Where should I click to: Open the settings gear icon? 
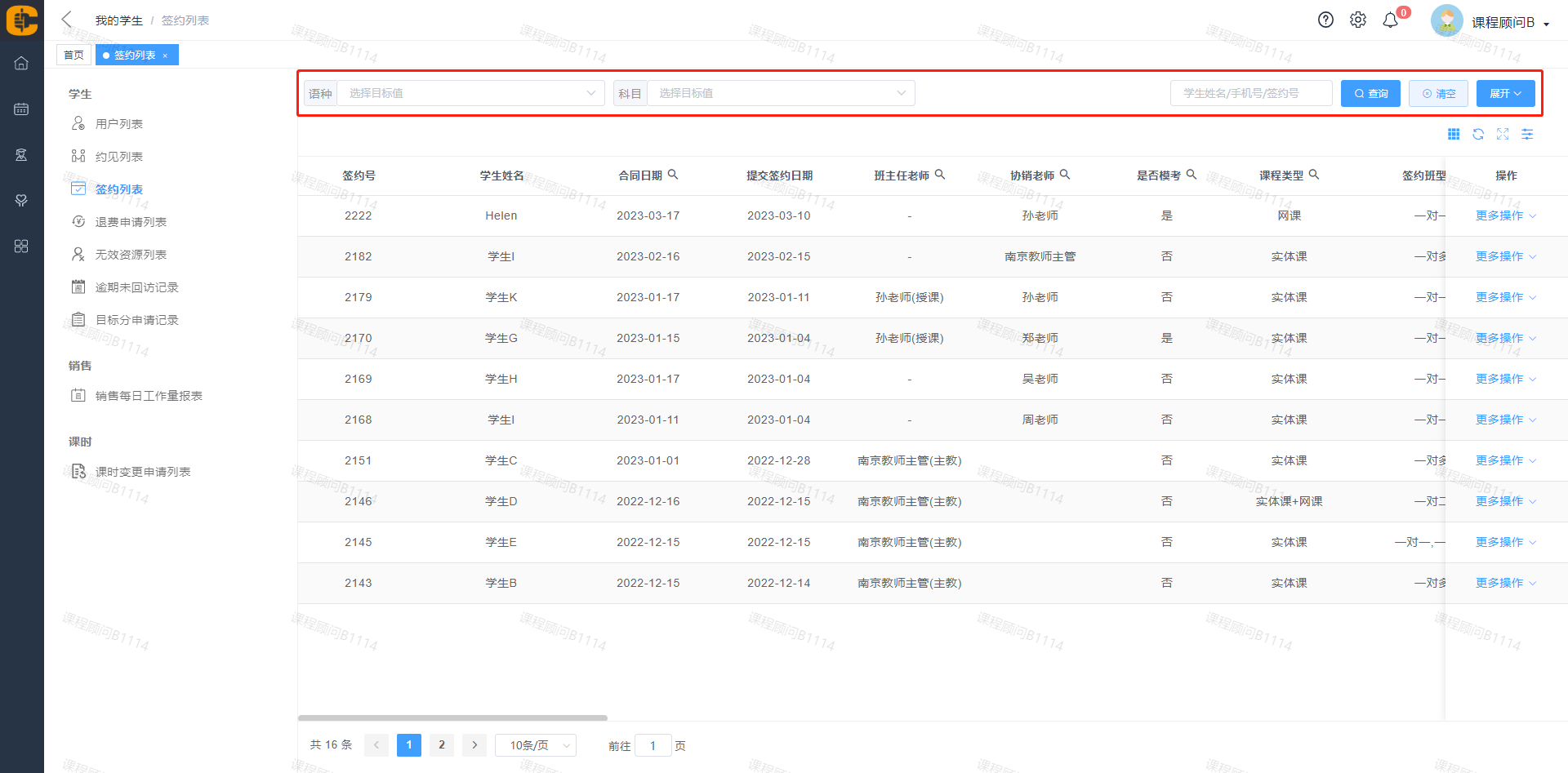tap(1357, 20)
